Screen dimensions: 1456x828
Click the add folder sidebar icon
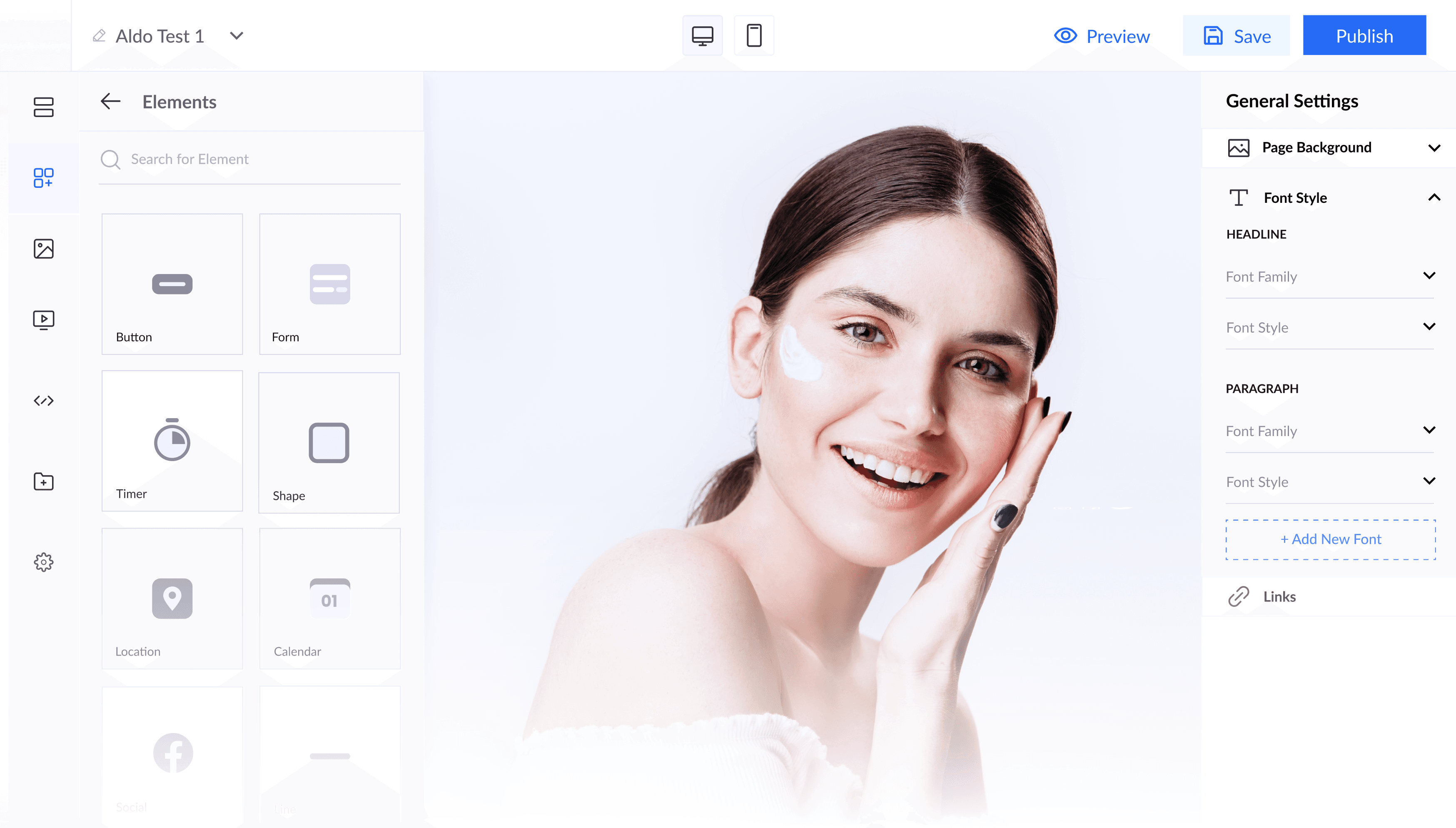coord(43,481)
